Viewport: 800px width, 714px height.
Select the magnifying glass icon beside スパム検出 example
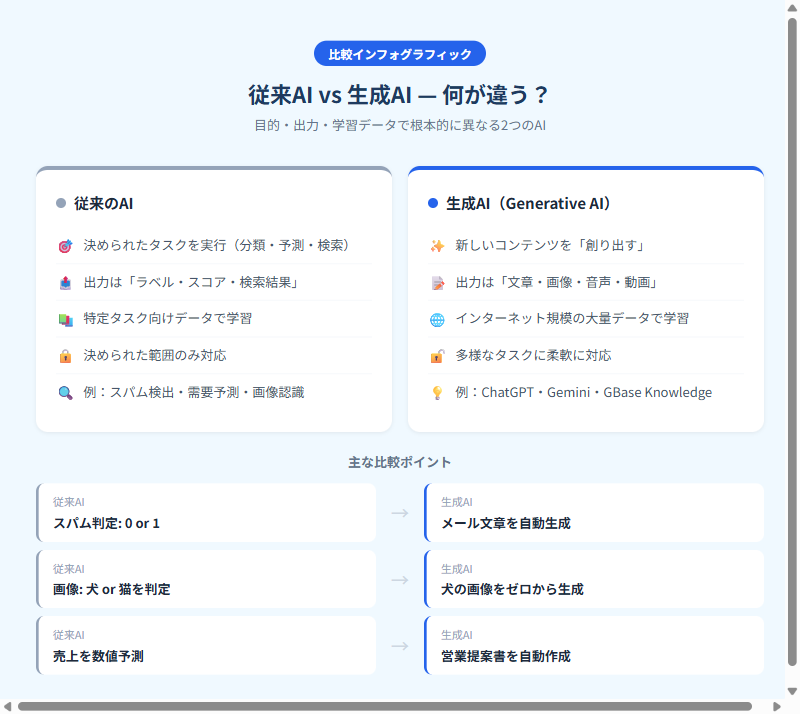[x=65, y=392]
